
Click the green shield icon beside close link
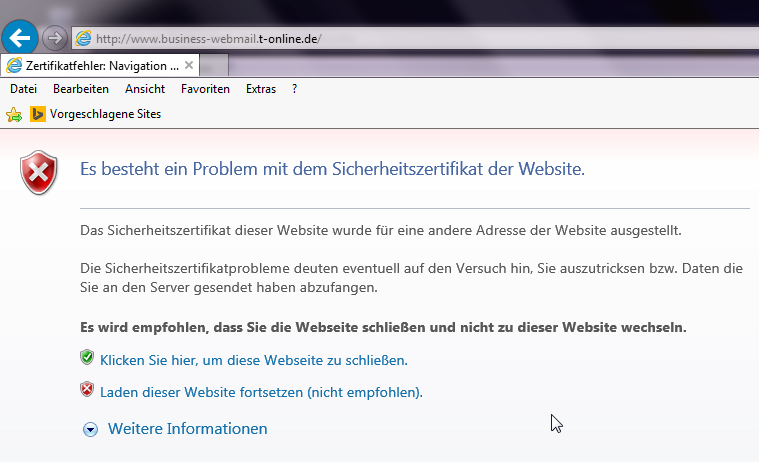(87, 359)
